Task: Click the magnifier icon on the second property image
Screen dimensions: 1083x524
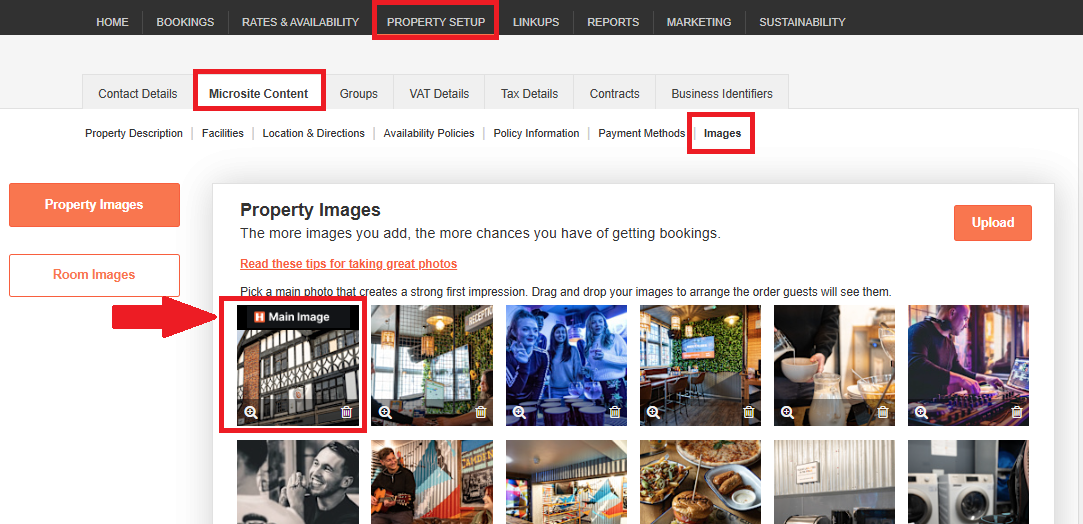Action: click(x=385, y=412)
